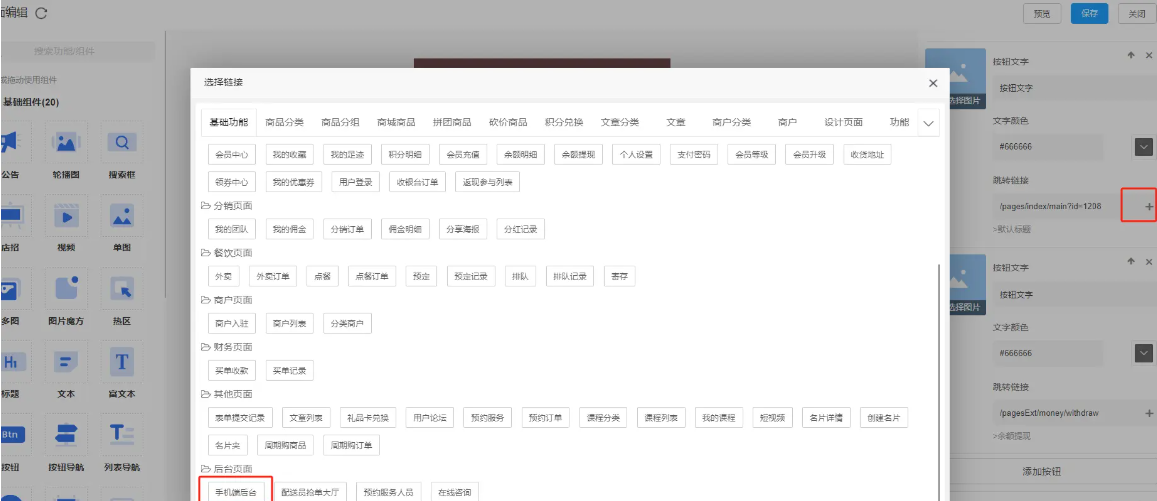Click the 关闭 close editor button
The height and width of the screenshot is (501, 1157).
pyautogui.click(x=1137, y=13)
